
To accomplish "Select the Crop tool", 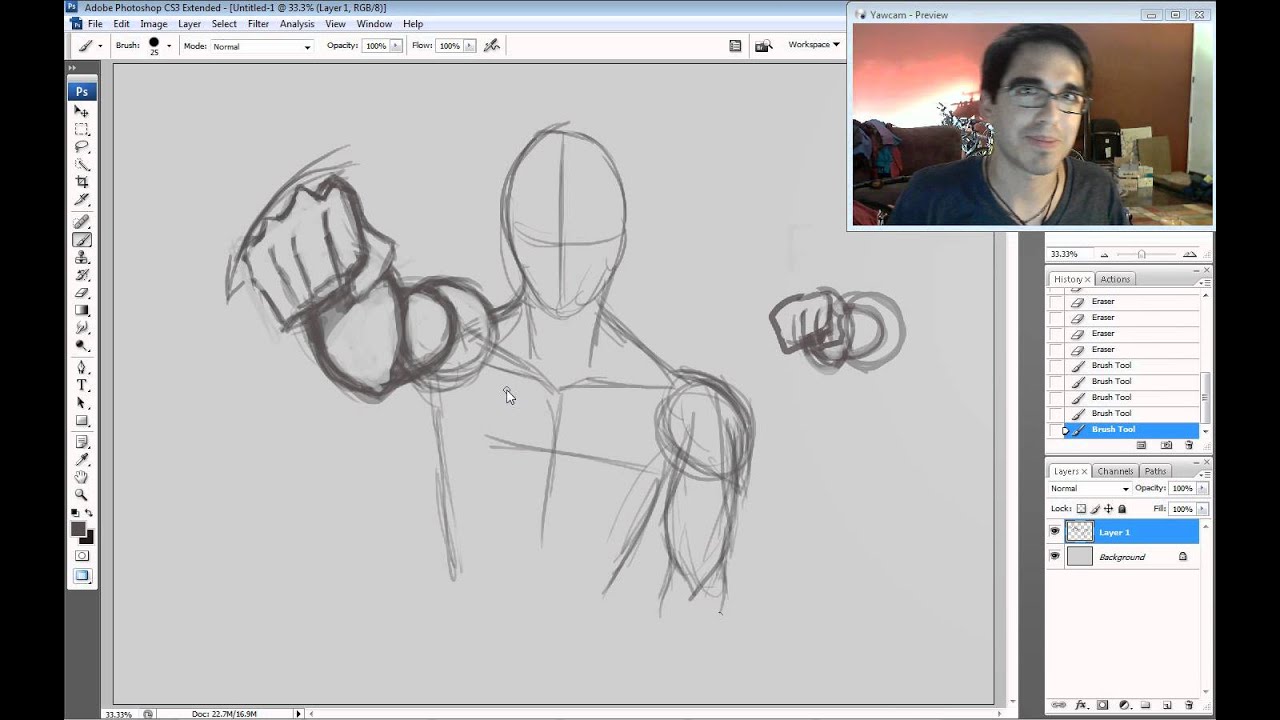I will point(82,183).
